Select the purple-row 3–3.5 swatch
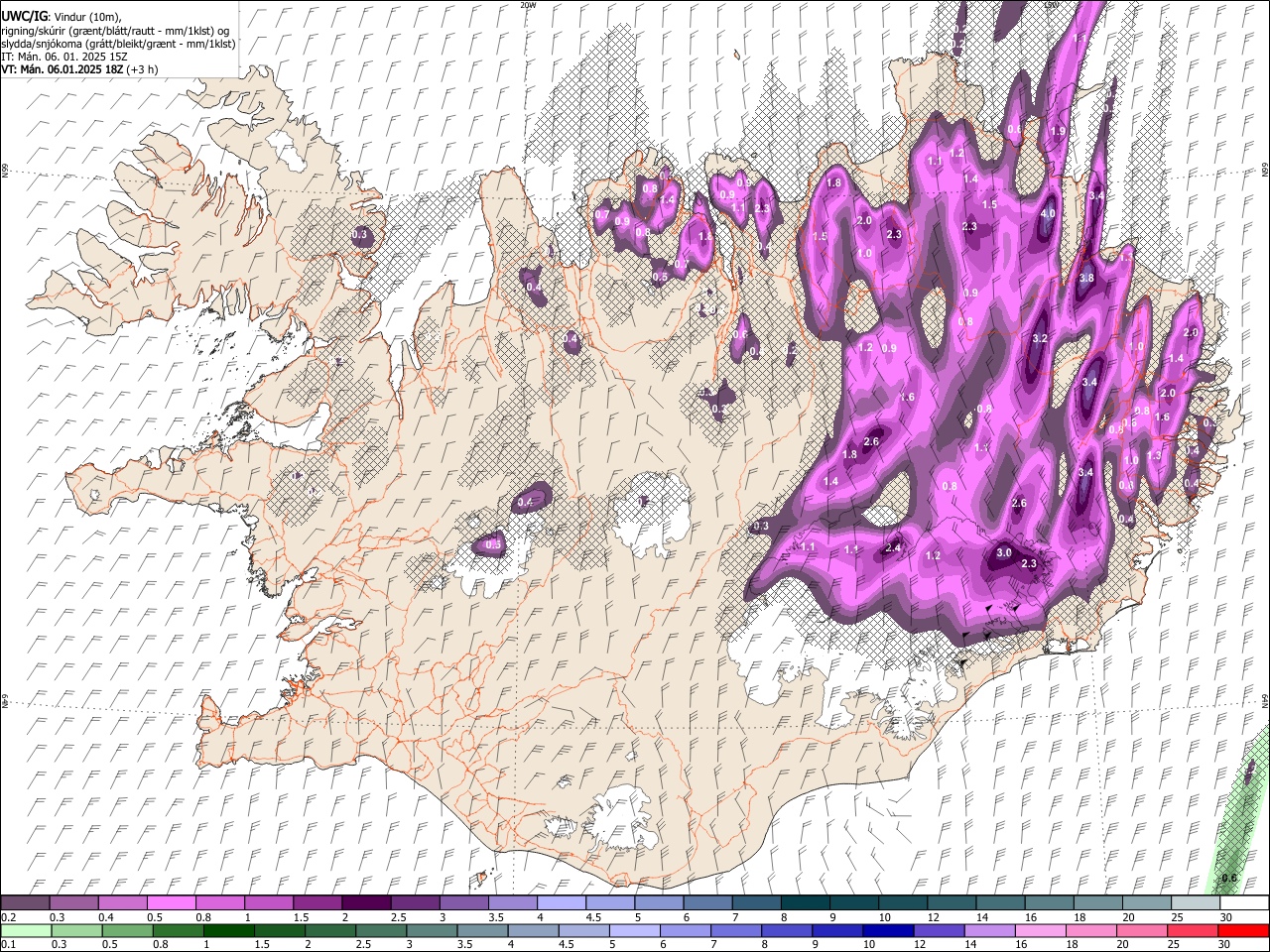This screenshot has width=1270, height=952. coord(464,903)
